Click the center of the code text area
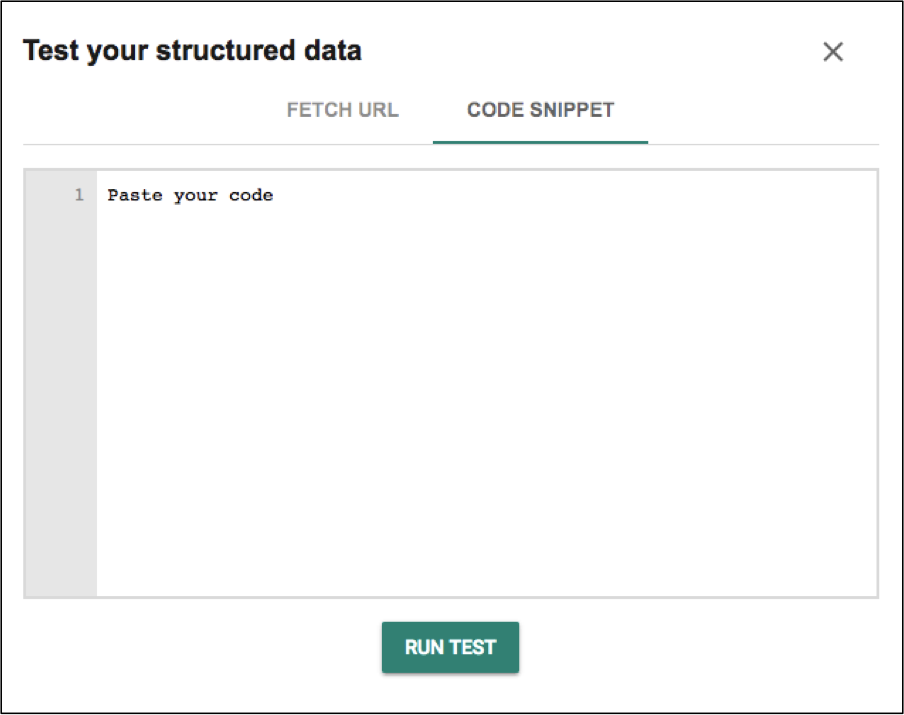904x715 pixels. click(x=486, y=383)
